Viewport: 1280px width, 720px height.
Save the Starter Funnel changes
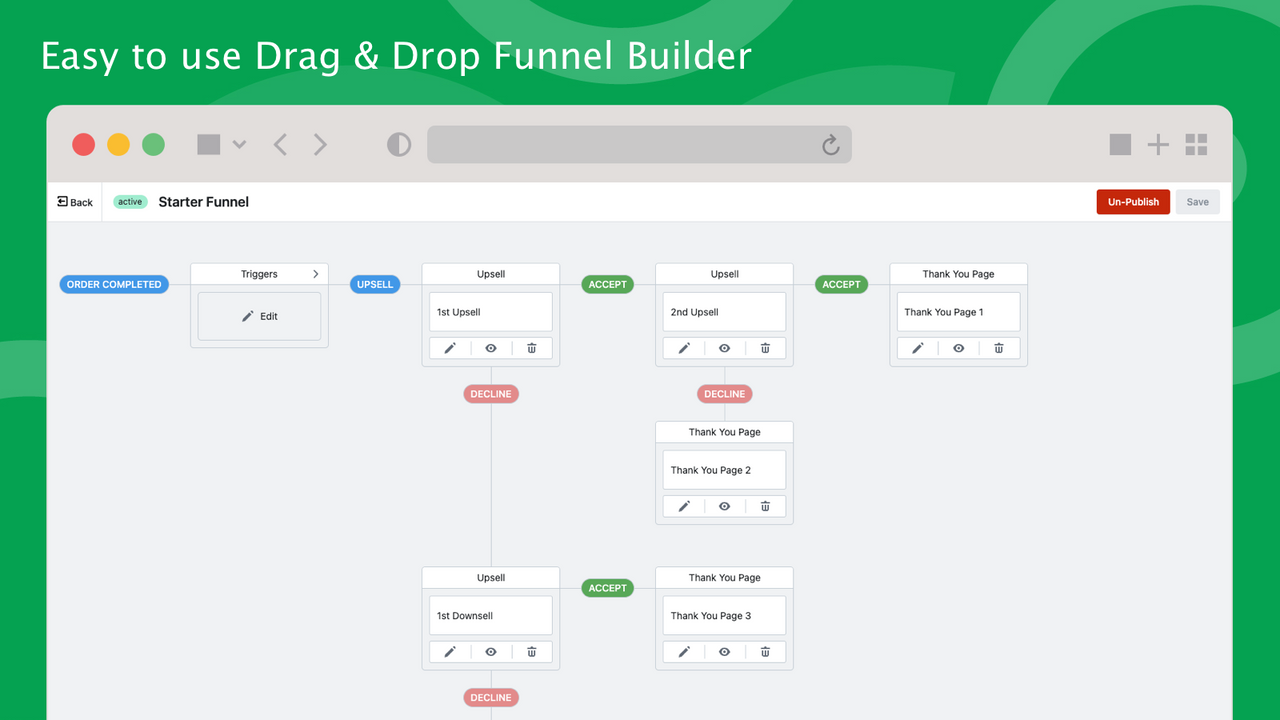(1197, 201)
